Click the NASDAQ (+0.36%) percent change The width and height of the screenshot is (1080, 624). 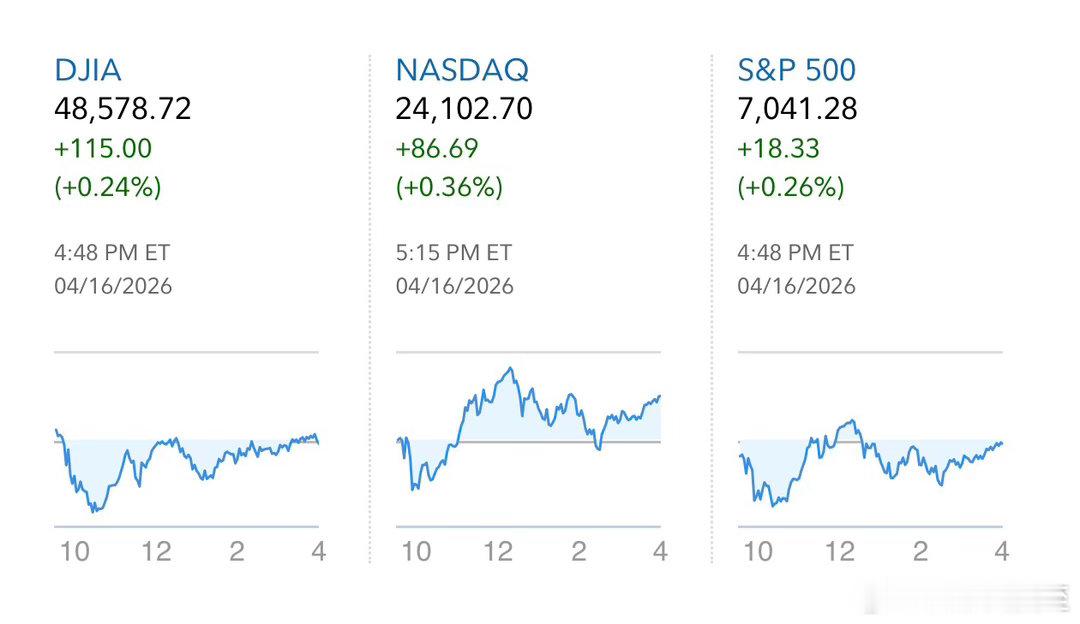450,187
